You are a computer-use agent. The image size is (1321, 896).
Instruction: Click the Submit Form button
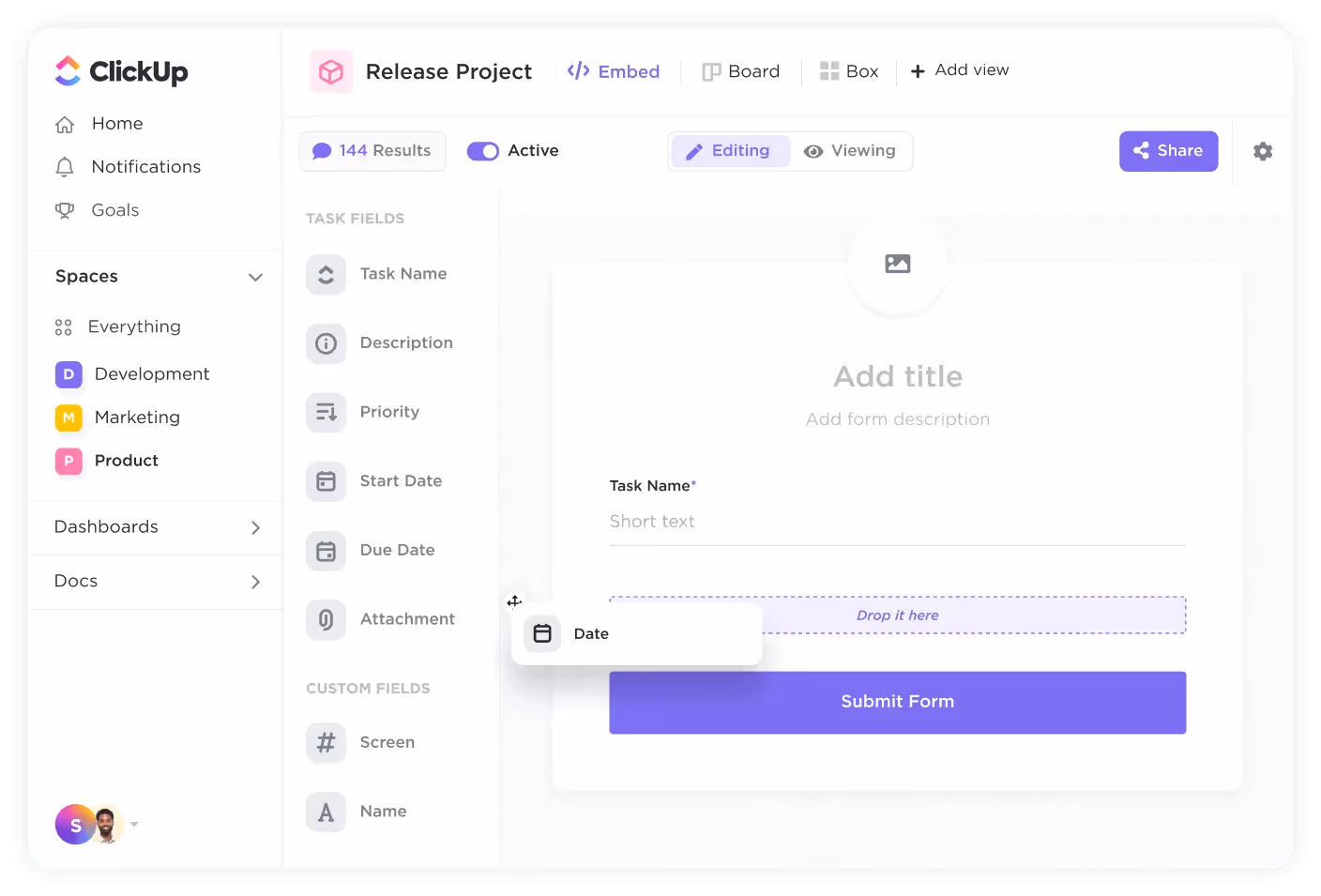898,703
